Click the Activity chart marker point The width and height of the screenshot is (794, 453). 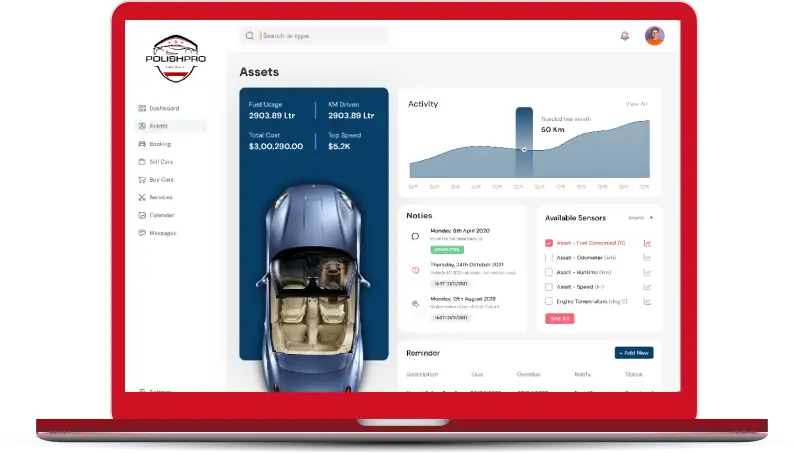[524, 149]
